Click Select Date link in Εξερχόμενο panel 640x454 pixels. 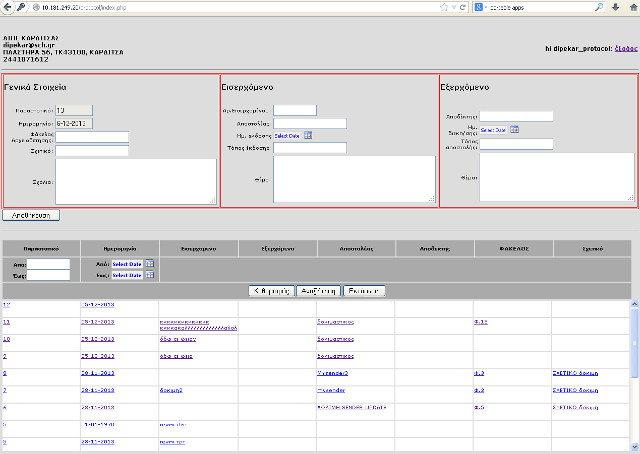493,129
